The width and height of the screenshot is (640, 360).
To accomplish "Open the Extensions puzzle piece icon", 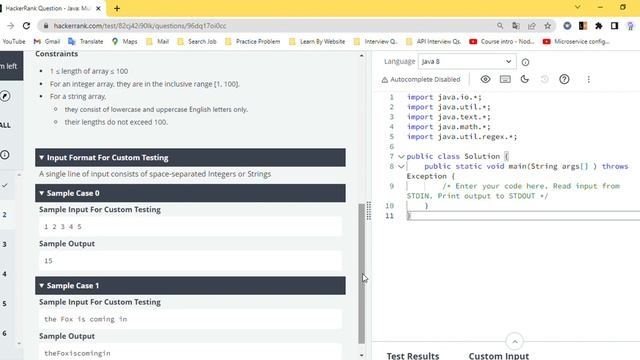I will [x=598, y=26].
